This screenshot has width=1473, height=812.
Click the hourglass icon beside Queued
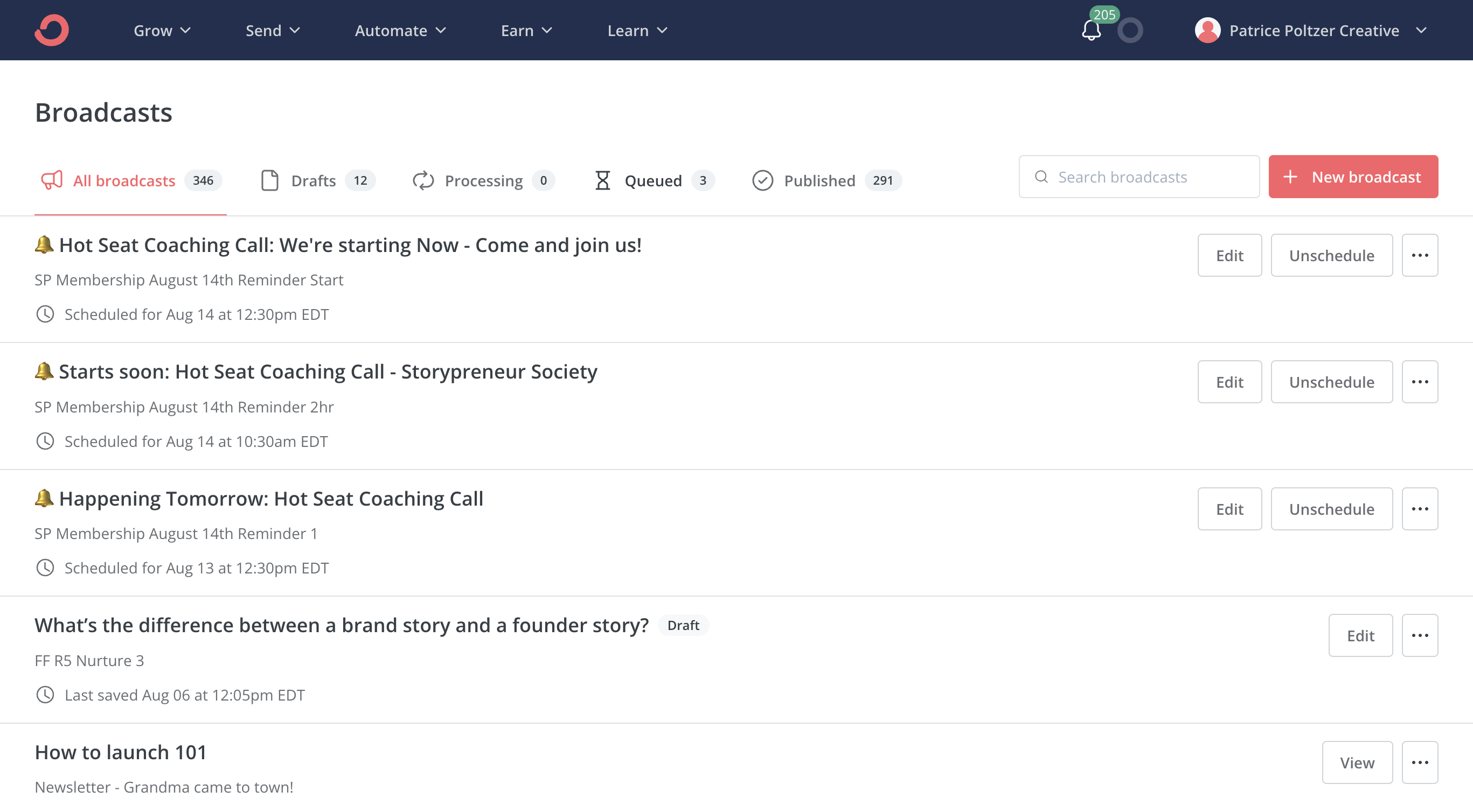click(603, 180)
